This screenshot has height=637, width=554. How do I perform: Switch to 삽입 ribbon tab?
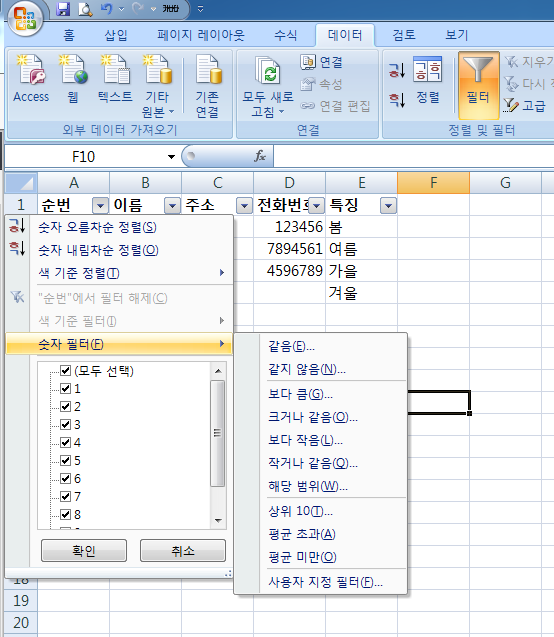coord(116,35)
